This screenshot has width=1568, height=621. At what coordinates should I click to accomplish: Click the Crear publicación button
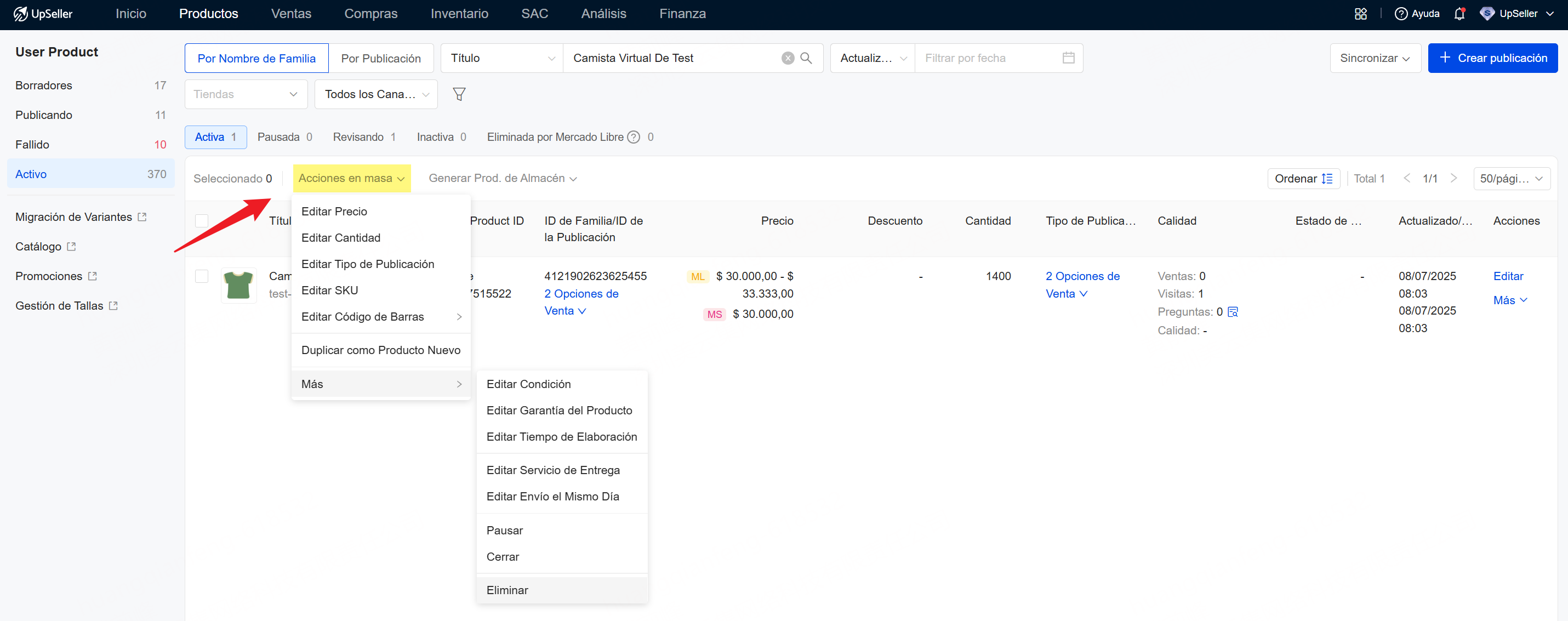tap(1492, 58)
